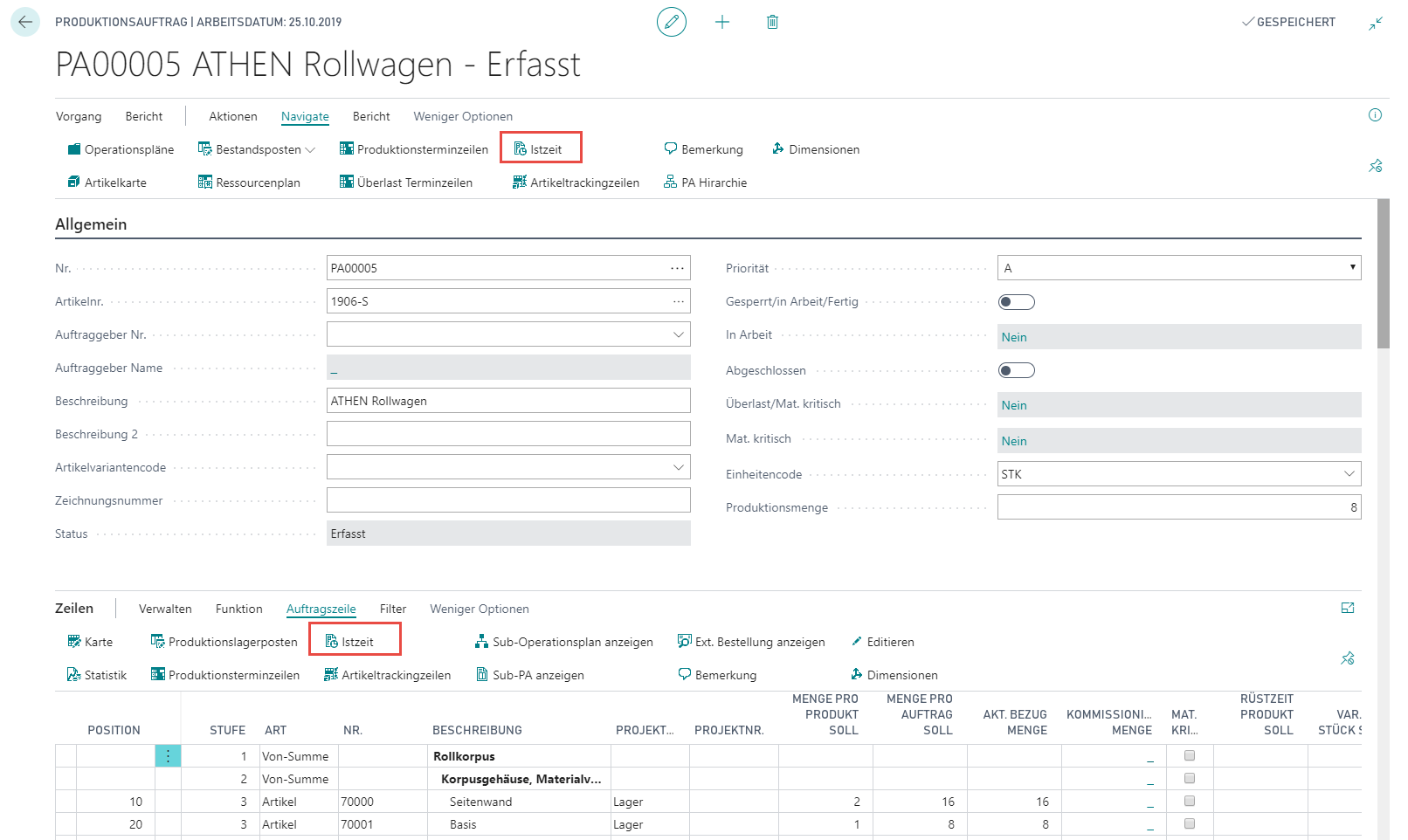Image resolution: width=1408 pixels, height=840 pixels.
Task: Open Karte in Zeilen section
Action: [x=90, y=642]
